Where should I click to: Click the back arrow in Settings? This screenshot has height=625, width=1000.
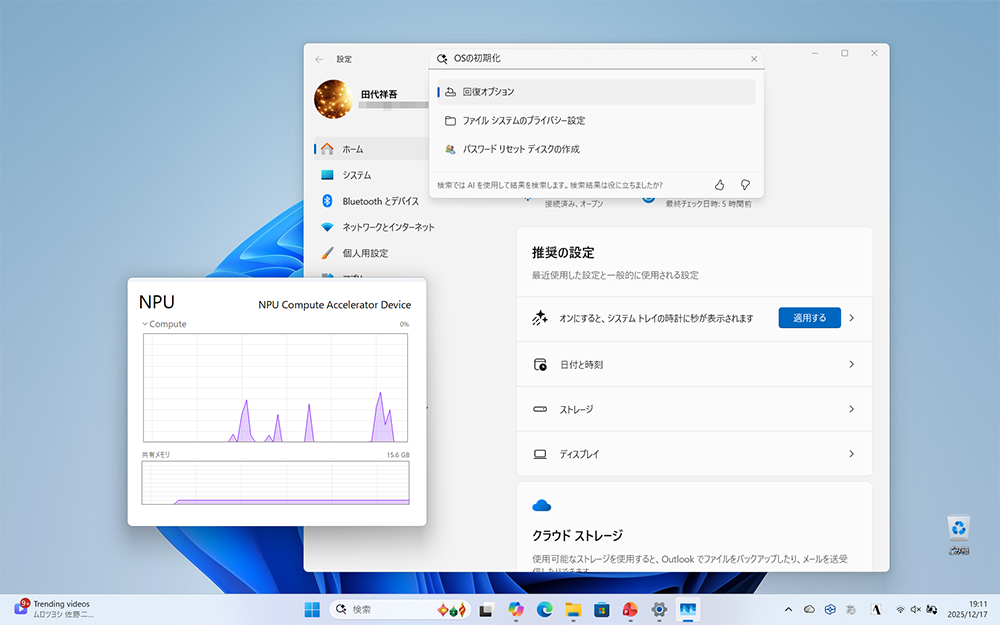click(319, 59)
